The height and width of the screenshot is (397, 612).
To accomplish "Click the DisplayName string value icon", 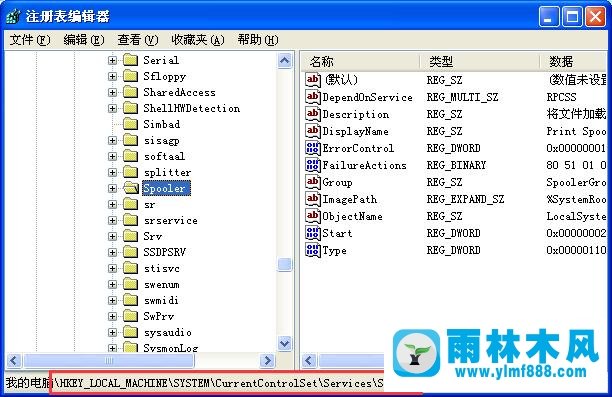I will (313, 131).
